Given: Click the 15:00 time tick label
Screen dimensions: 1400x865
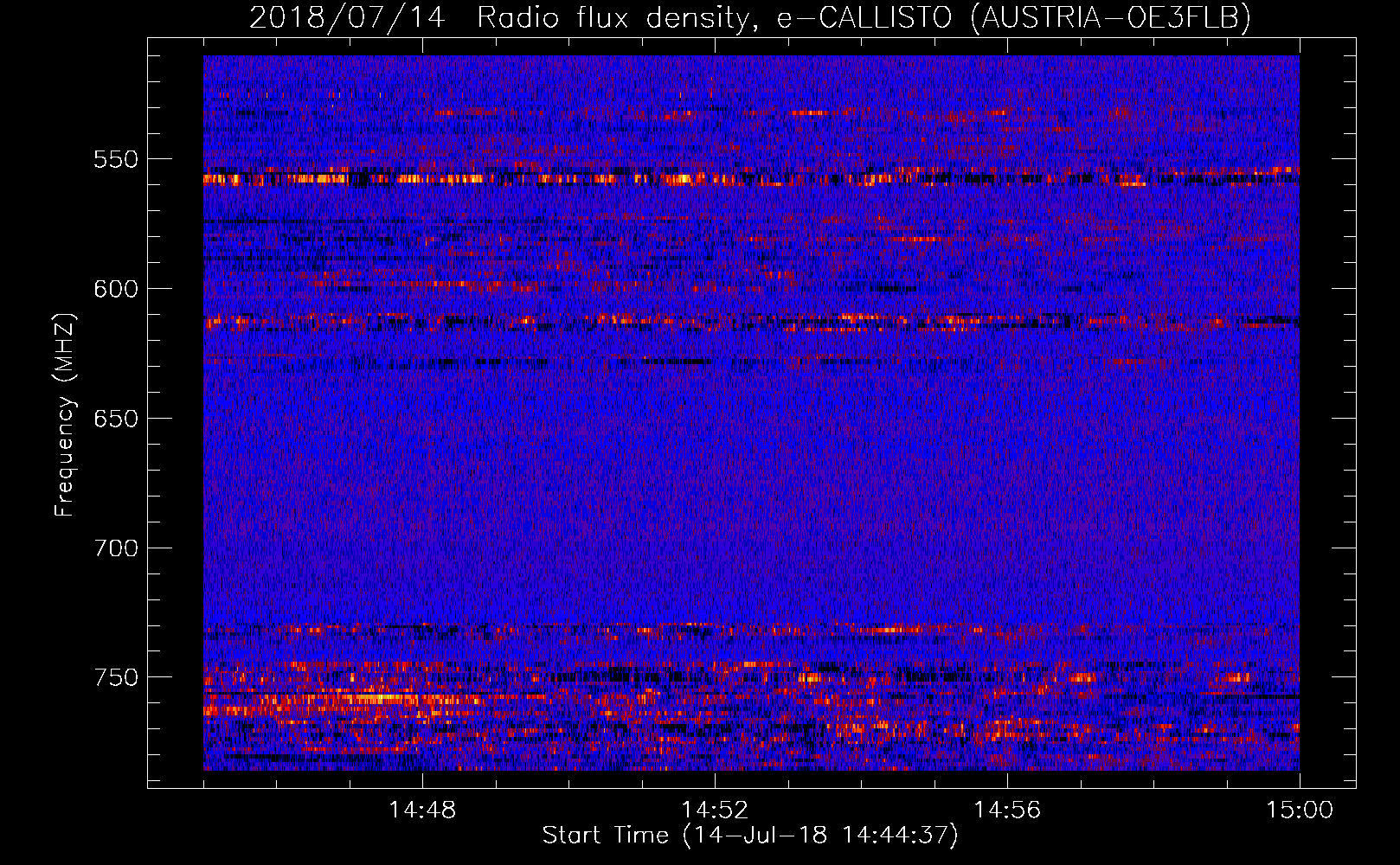Looking at the screenshot, I should 1300,811.
